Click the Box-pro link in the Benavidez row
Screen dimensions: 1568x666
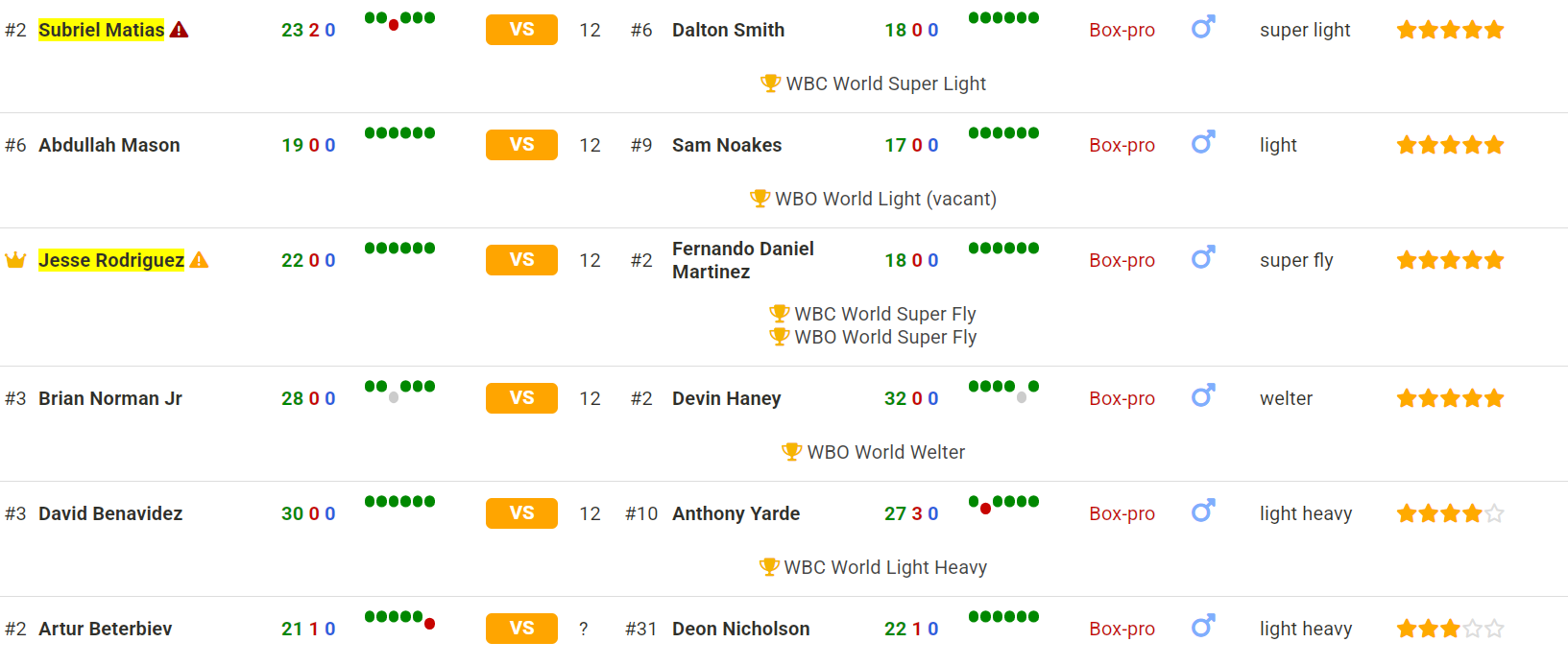click(1122, 513)
